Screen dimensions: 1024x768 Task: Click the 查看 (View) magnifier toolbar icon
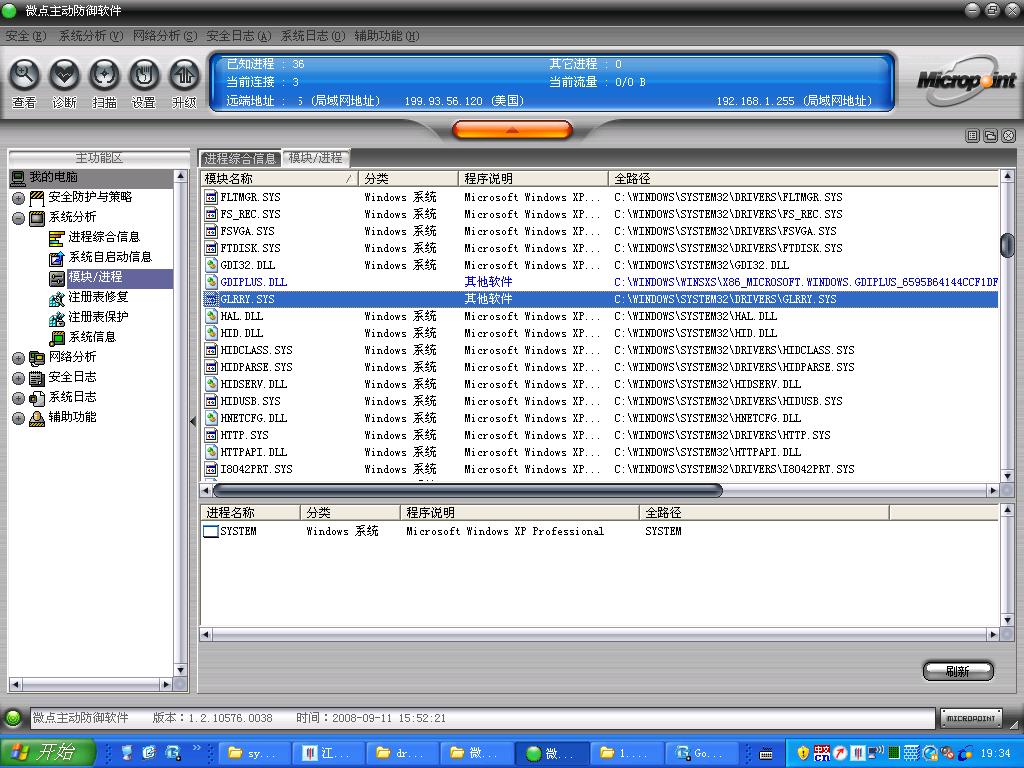(25, 75)
